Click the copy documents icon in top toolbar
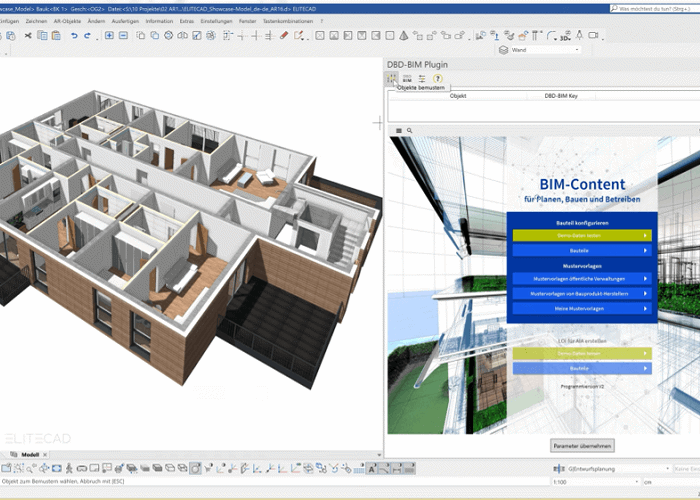The image size is (700, 500). click(x=42, y=35)
